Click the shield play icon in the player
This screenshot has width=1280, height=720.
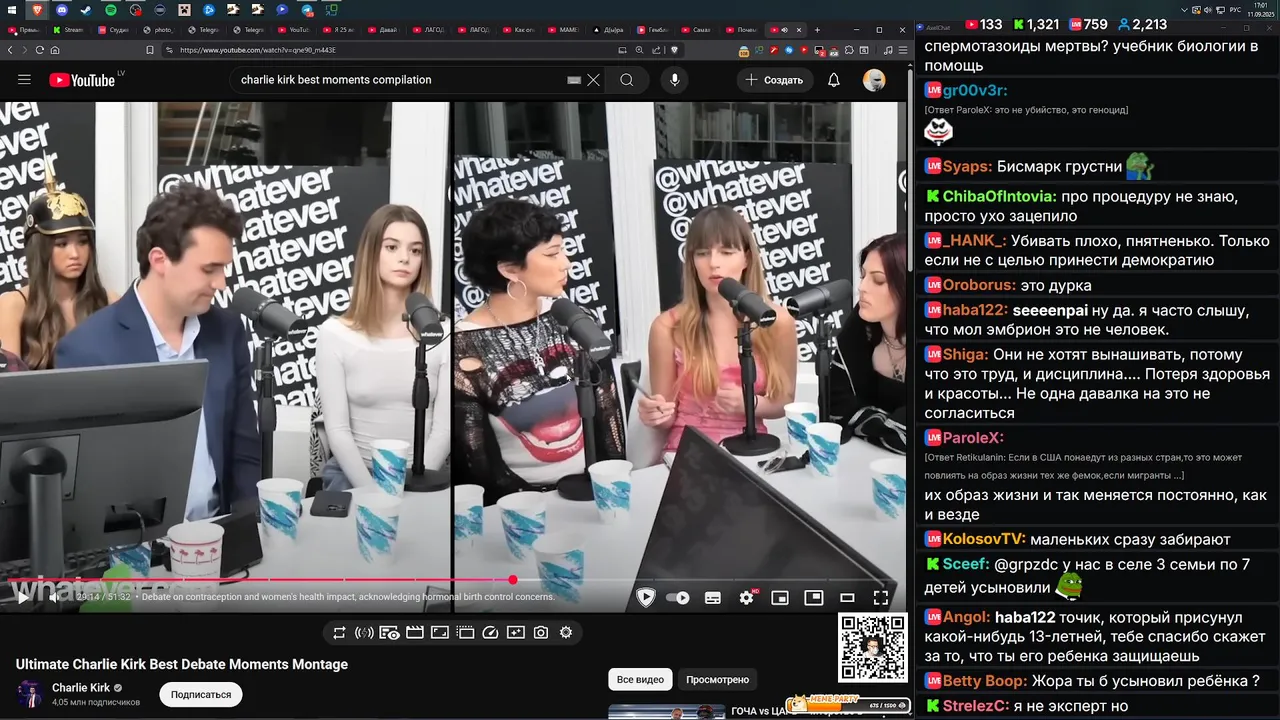(x=645, y=598)
